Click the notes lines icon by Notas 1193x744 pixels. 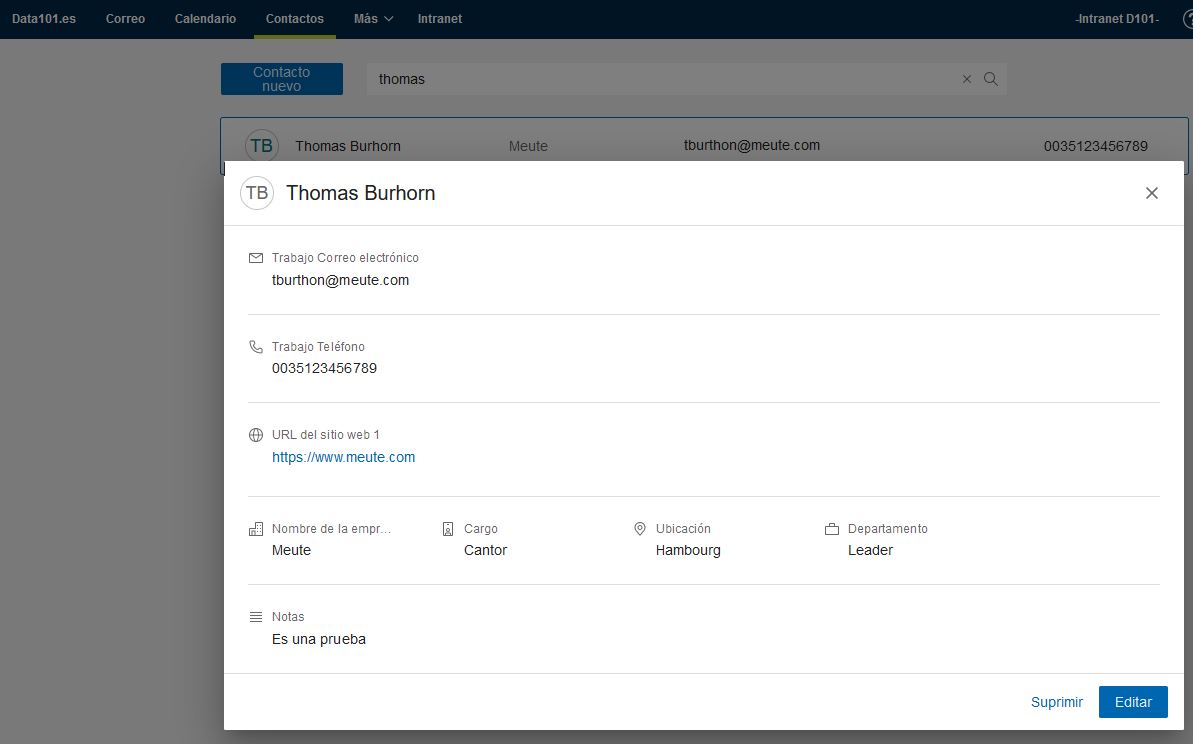pyautogui.click(x=255, y=617)
